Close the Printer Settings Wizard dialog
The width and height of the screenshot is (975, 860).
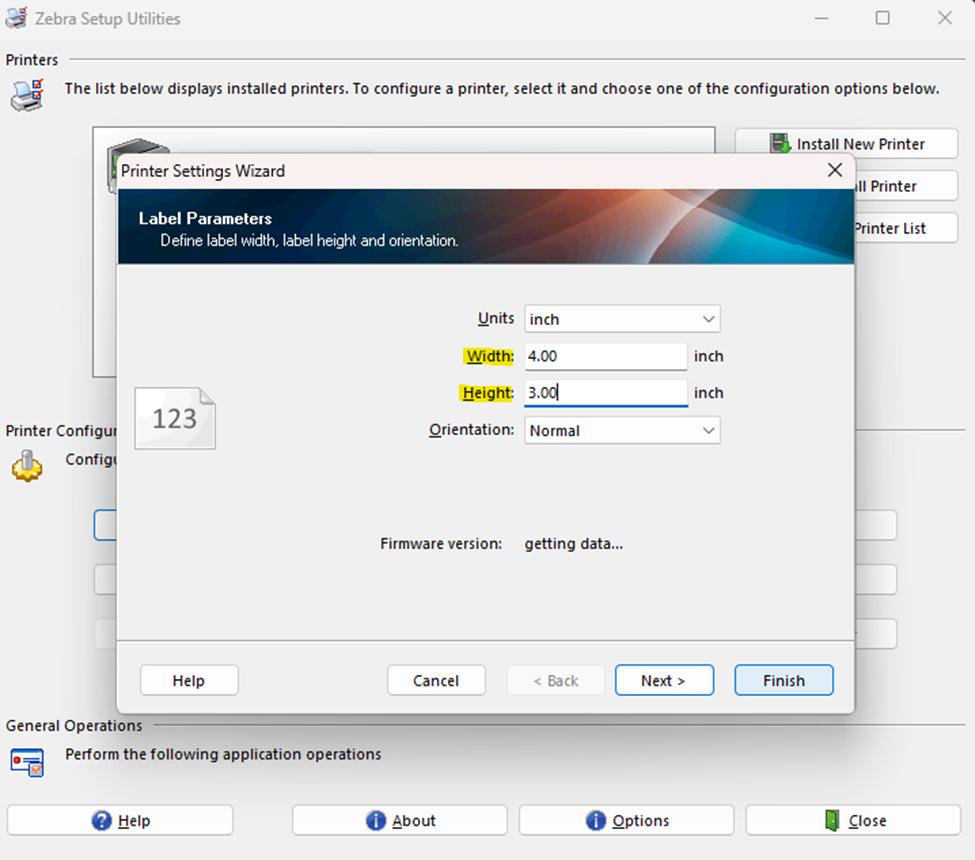pos(835,171)
